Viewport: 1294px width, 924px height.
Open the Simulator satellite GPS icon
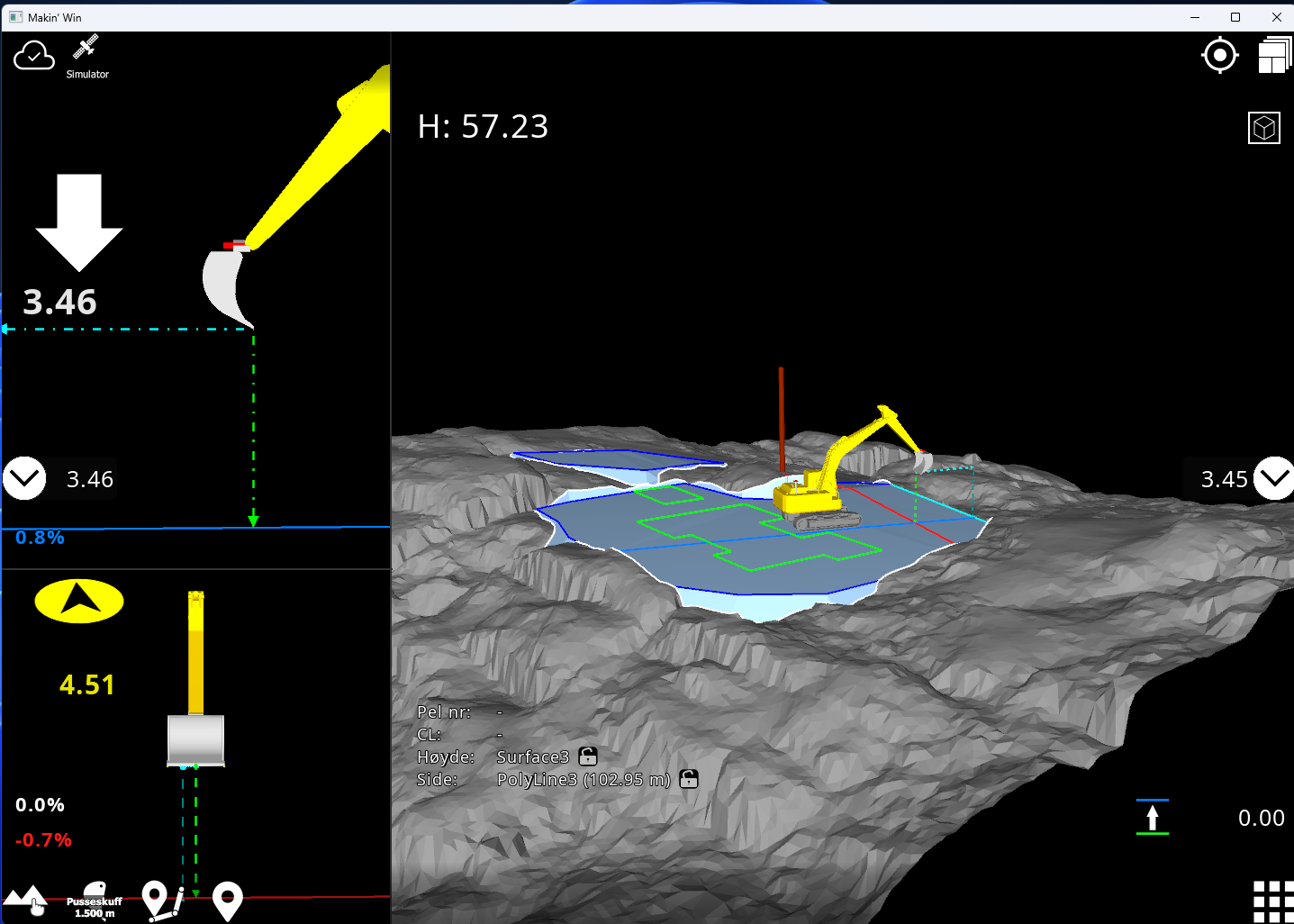point(86,48)
